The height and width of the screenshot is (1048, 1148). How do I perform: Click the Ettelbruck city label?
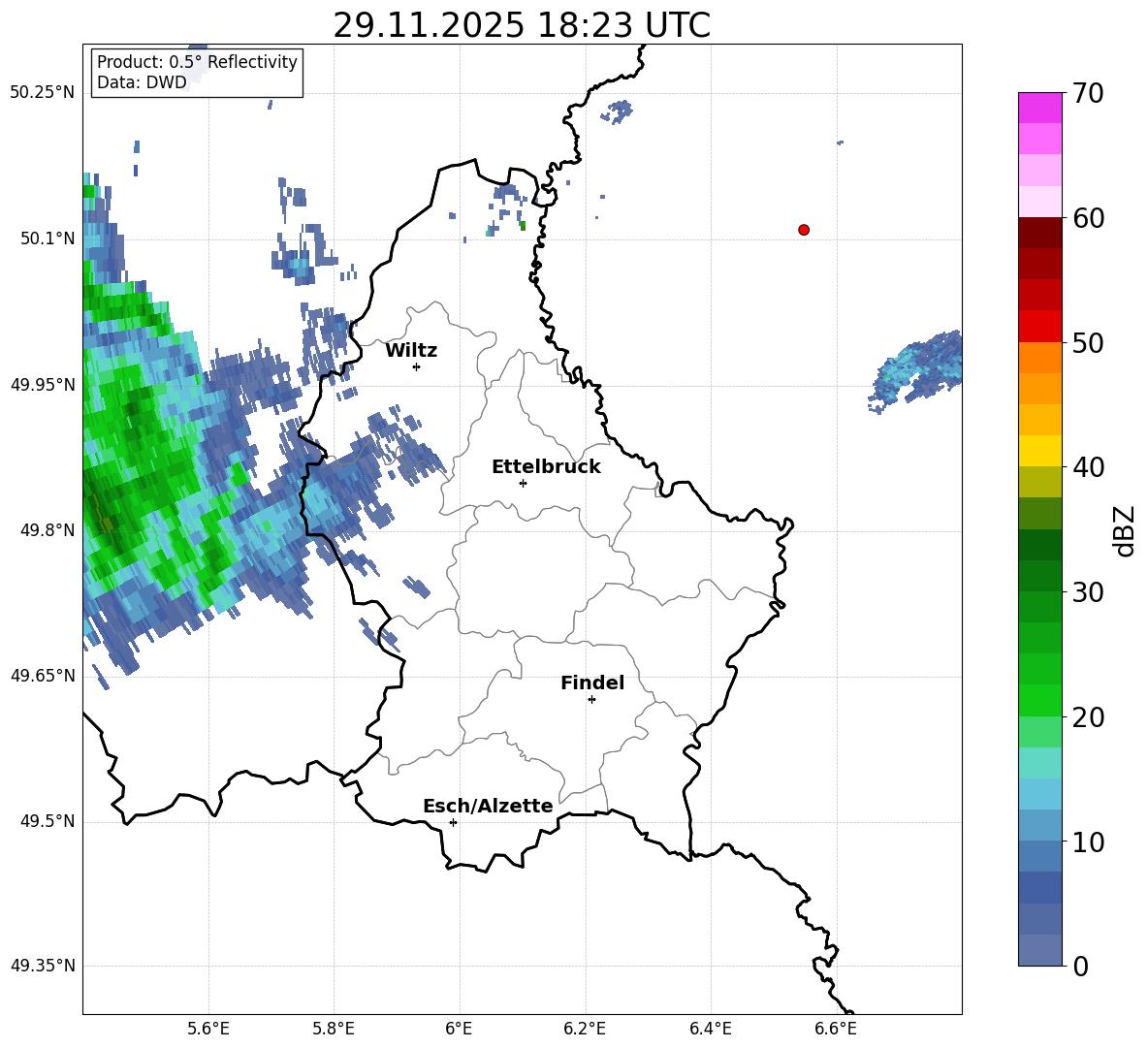point(546,467)
